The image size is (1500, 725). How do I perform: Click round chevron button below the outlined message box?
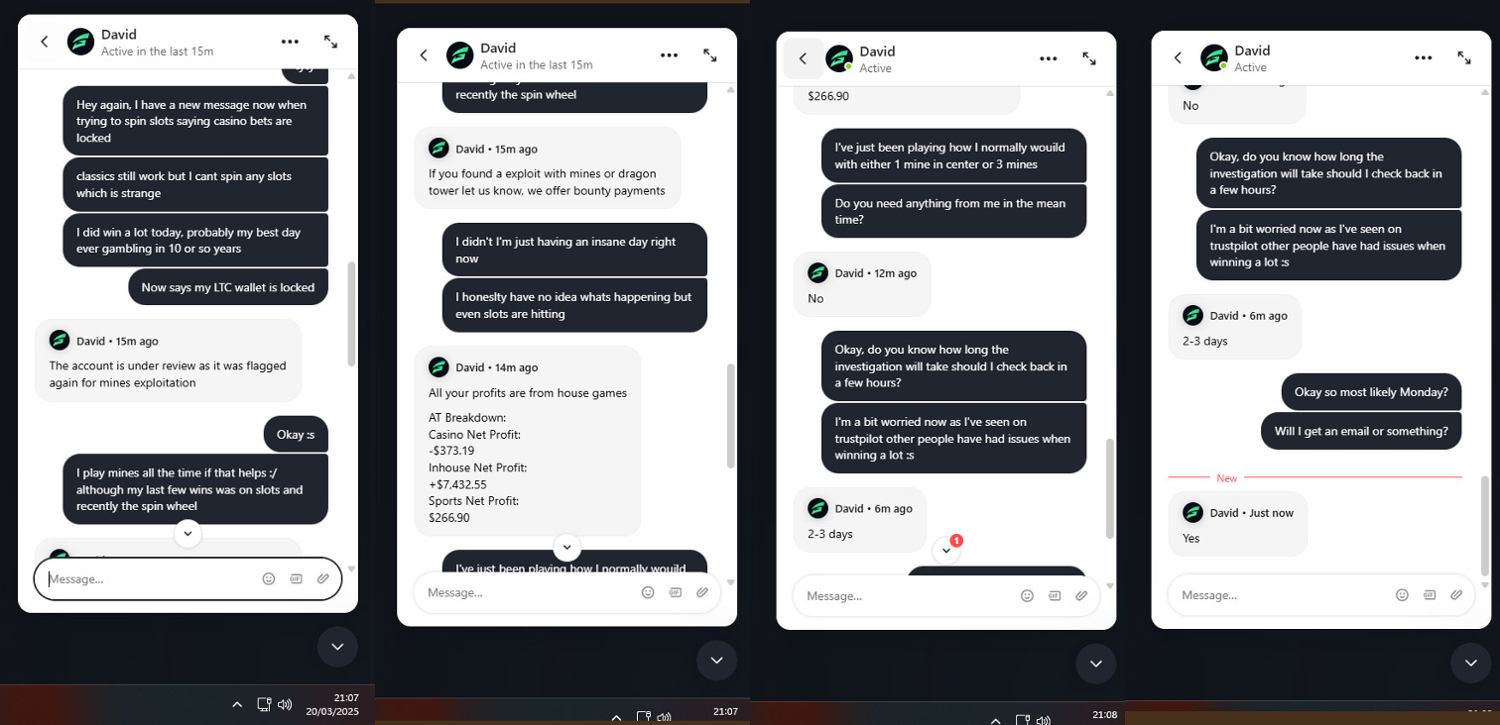click(337, 647)
